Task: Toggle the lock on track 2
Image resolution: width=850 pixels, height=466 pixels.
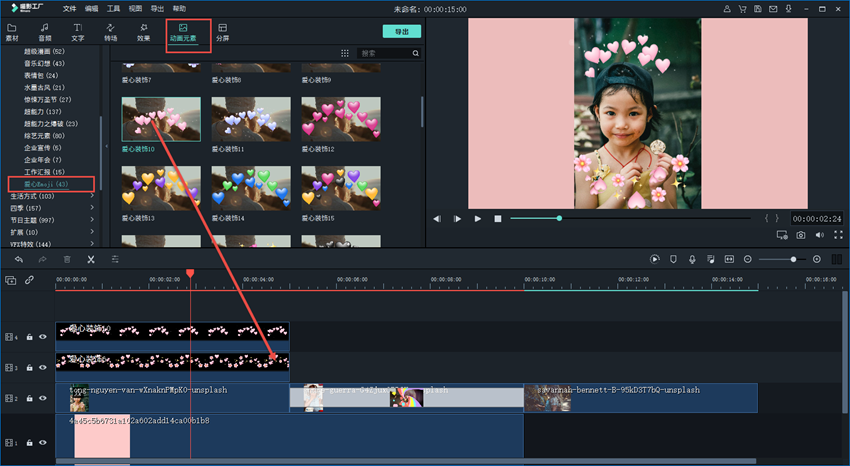Action: pyautogui.click(x=30, y=398)
